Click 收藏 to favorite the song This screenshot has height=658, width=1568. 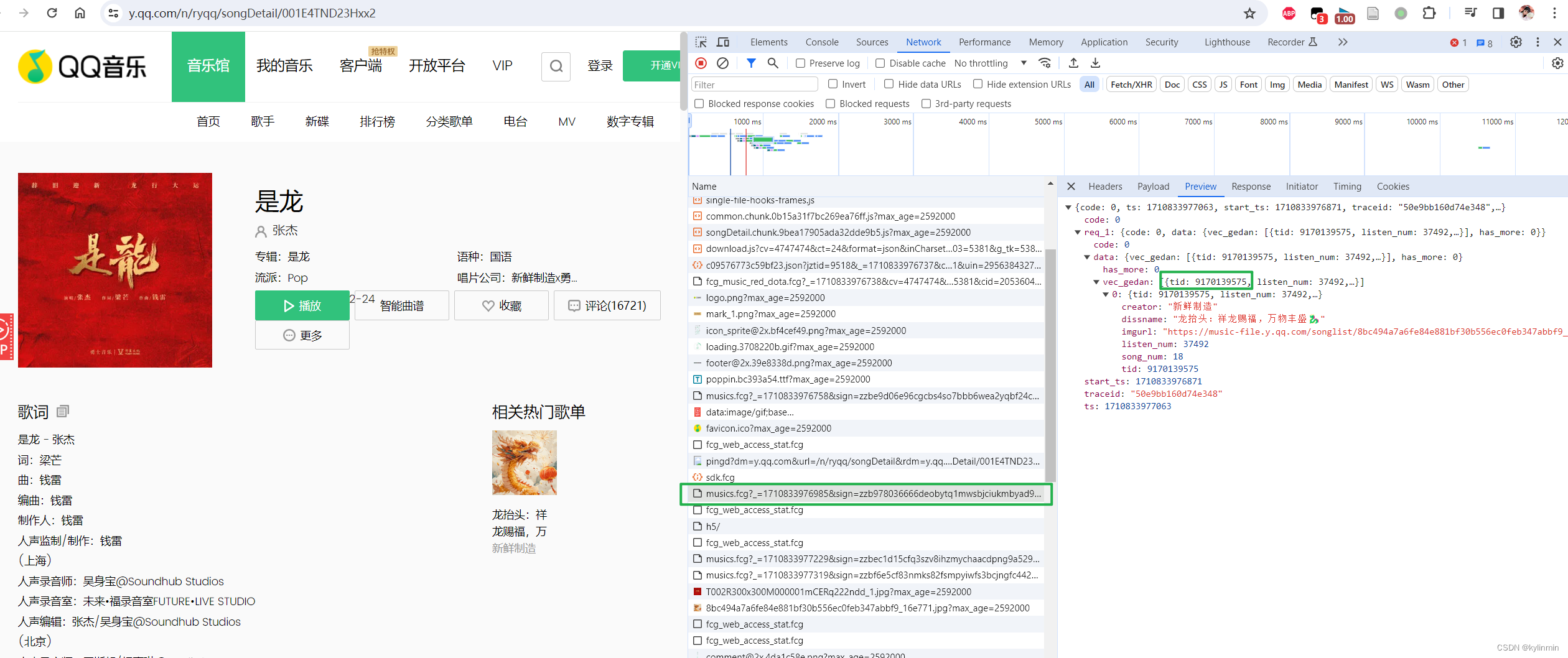pos(502,305)
